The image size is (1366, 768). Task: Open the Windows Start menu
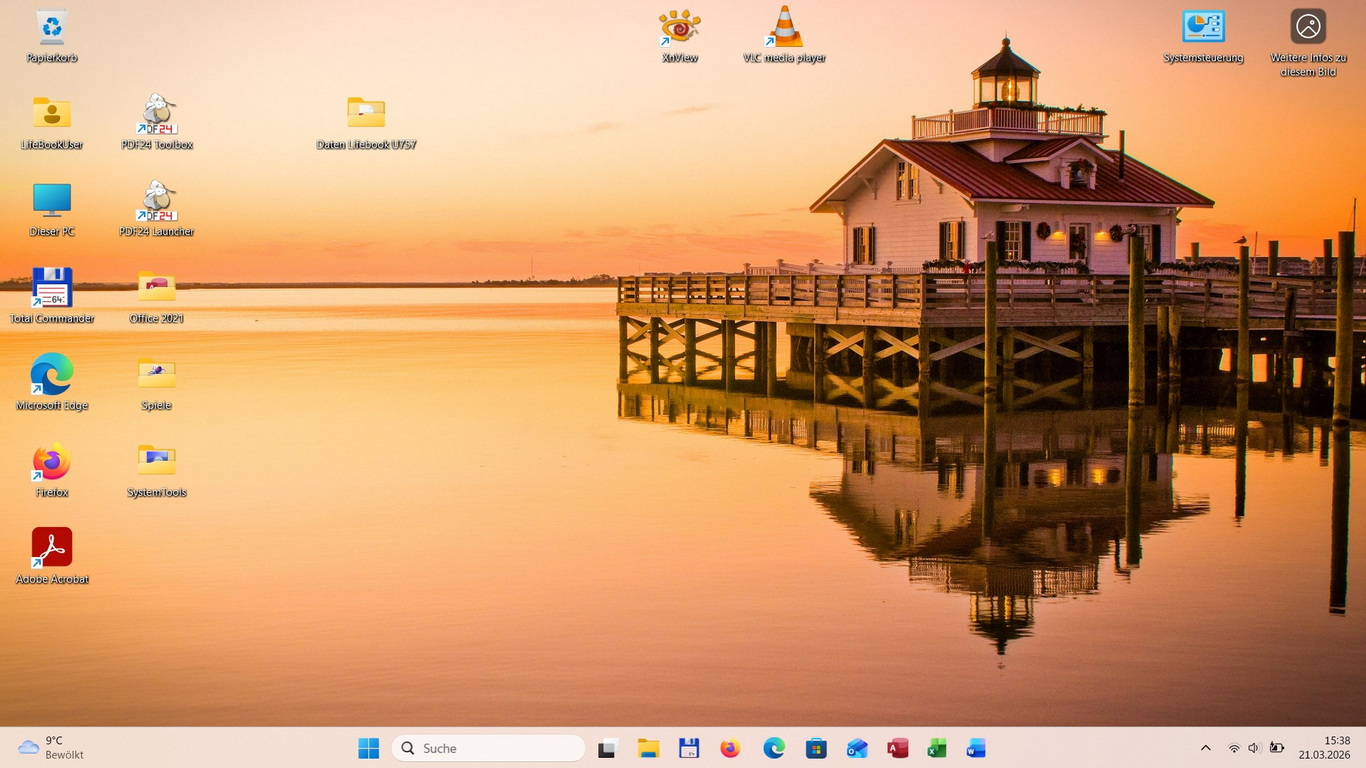[x=369, y=748]
